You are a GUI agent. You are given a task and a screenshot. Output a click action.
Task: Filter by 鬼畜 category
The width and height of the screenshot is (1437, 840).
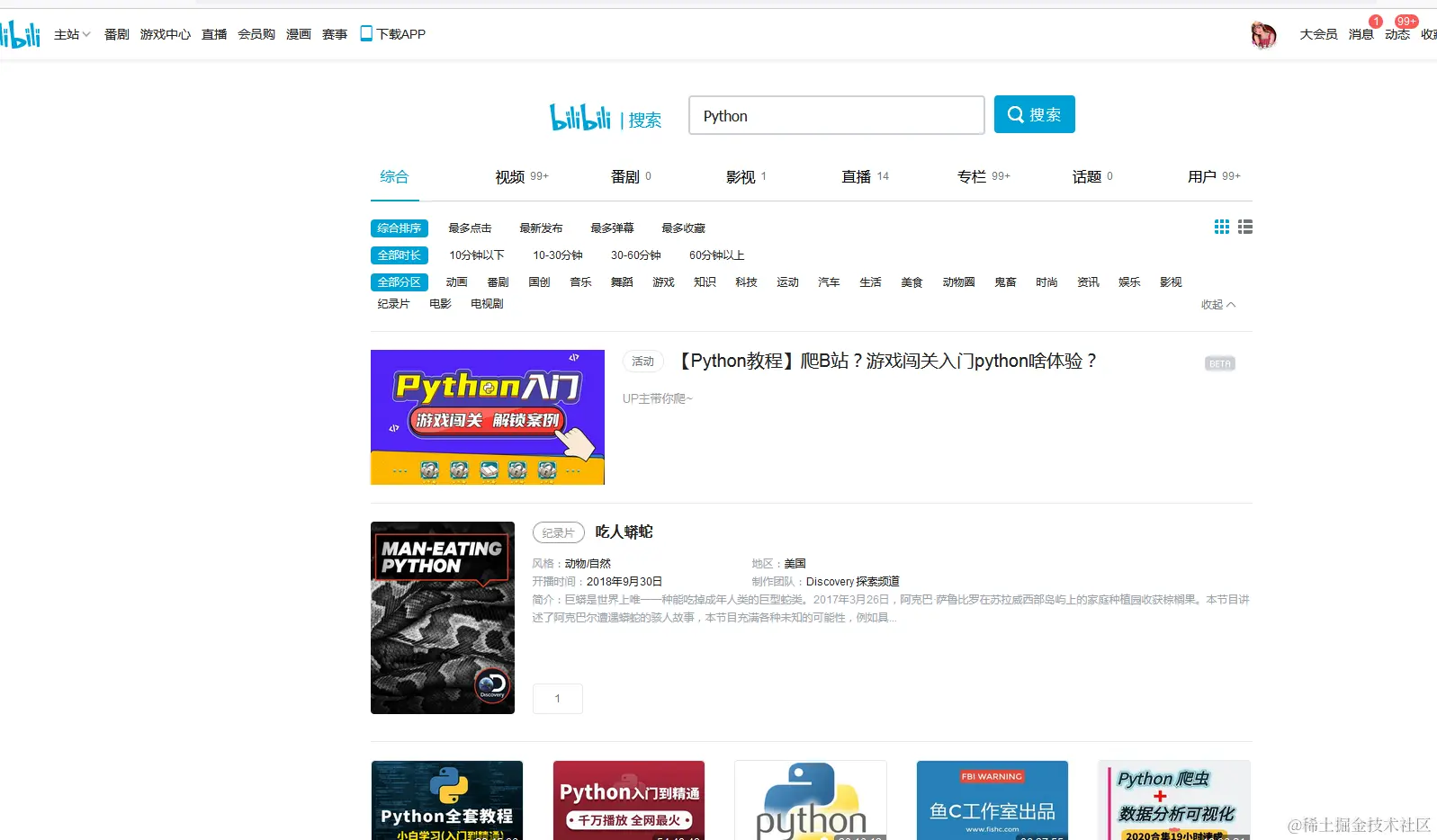pos(1006,282)
